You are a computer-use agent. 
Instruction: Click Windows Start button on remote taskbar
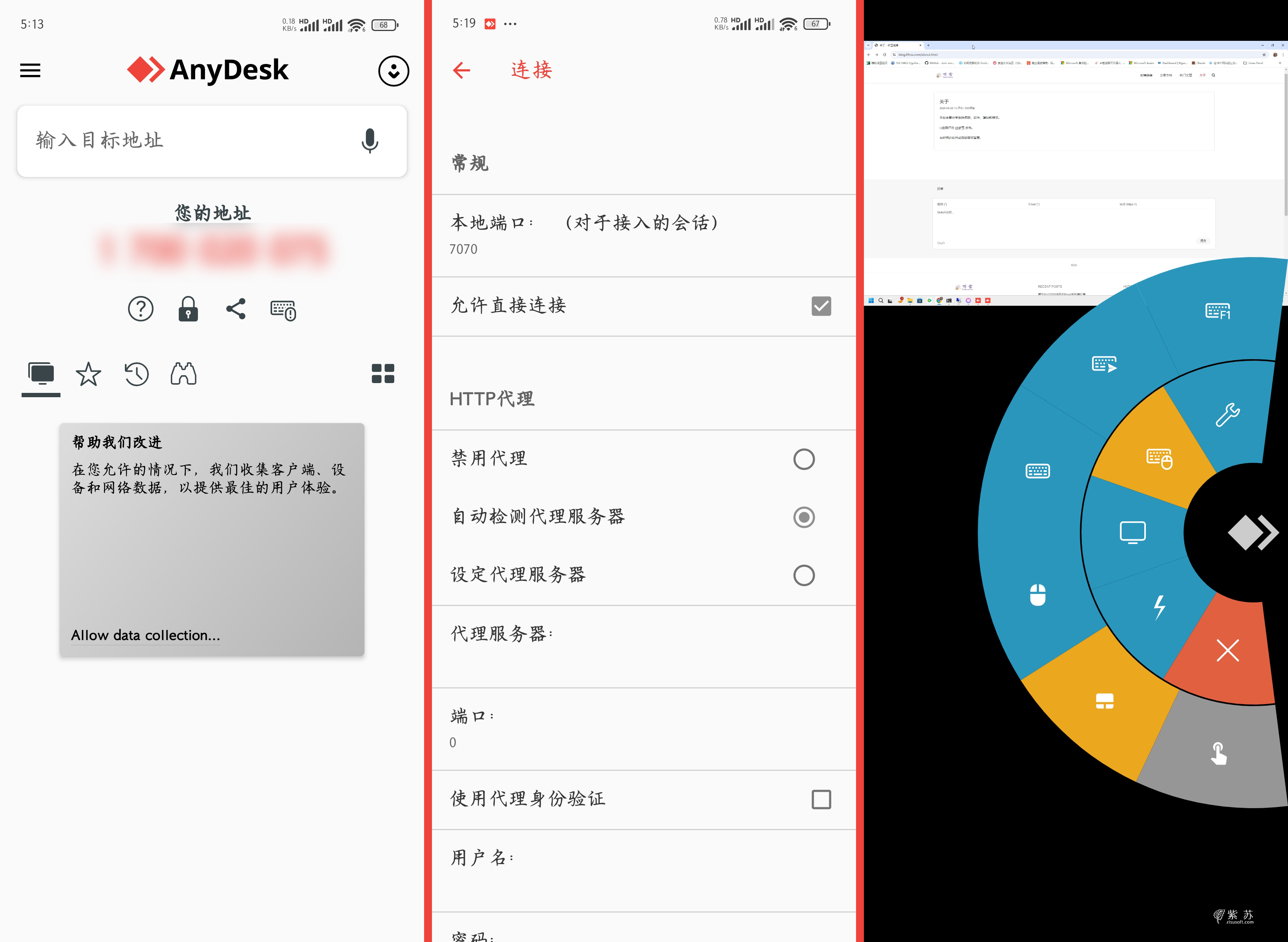pyautogui.click(x=871, y=301)
